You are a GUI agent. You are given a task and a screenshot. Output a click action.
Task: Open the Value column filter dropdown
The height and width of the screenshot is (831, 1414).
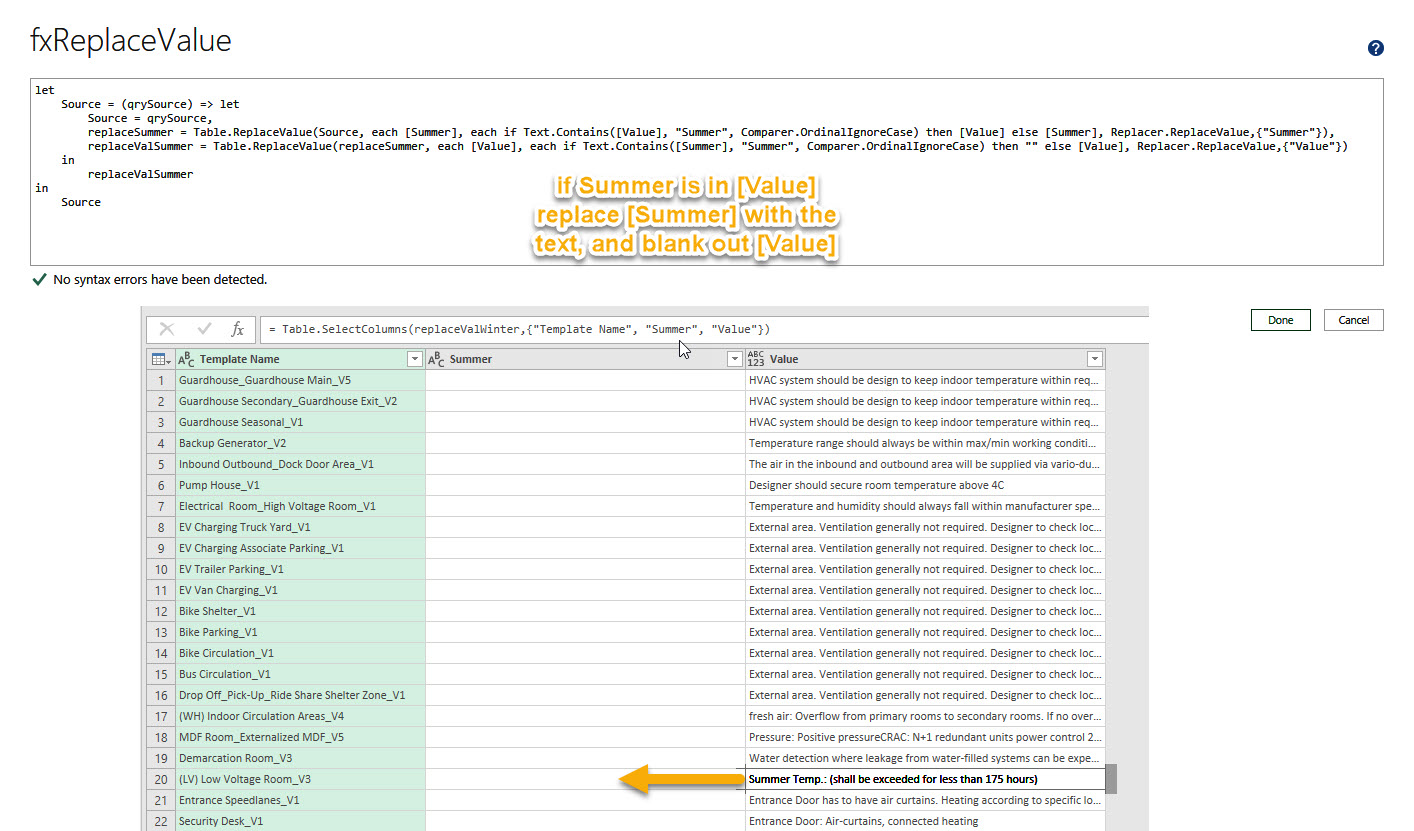(x=1095, y=359)
